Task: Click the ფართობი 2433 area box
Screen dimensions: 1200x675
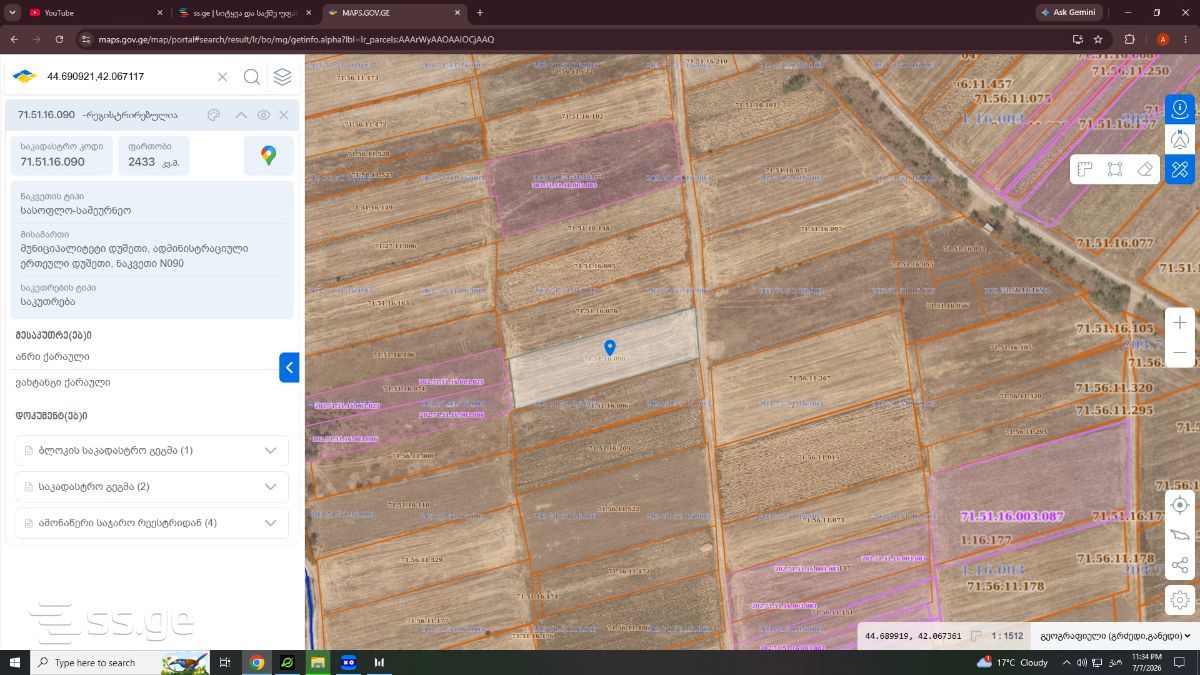Action: tap(153, 155)
